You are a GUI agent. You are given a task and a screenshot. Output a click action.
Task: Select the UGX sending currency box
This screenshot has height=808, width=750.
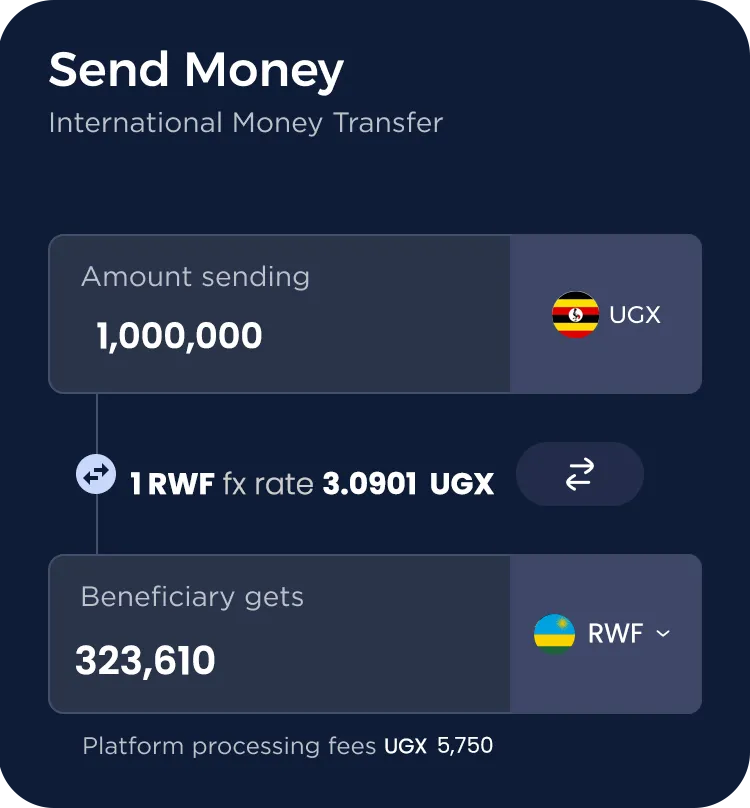(x=606, y=314)
